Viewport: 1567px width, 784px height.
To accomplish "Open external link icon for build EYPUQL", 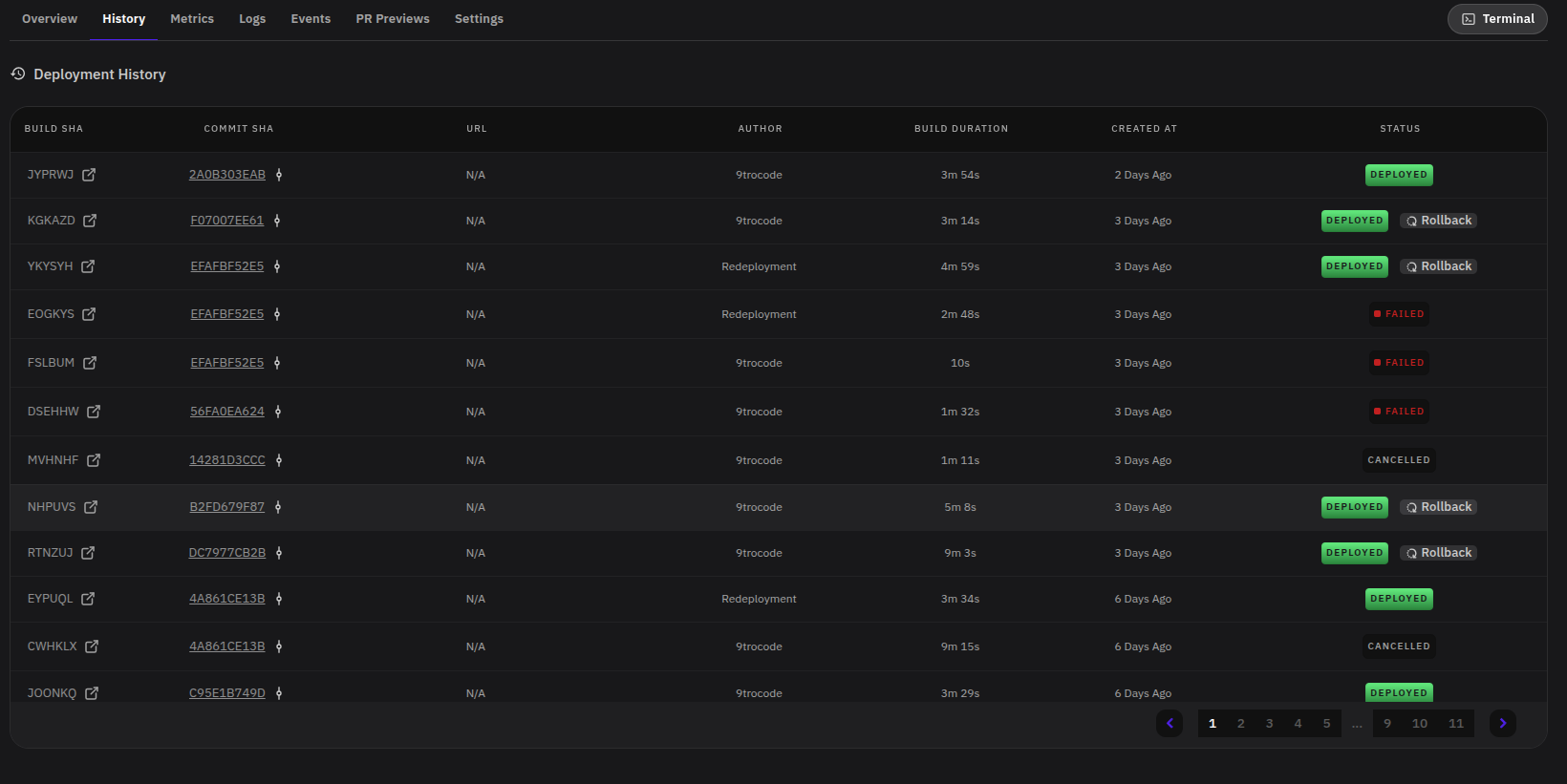I will pos(88,599).
